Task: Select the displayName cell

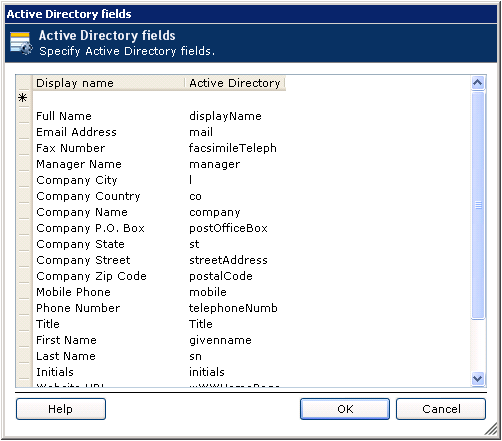Action: (x=235, y=116)
